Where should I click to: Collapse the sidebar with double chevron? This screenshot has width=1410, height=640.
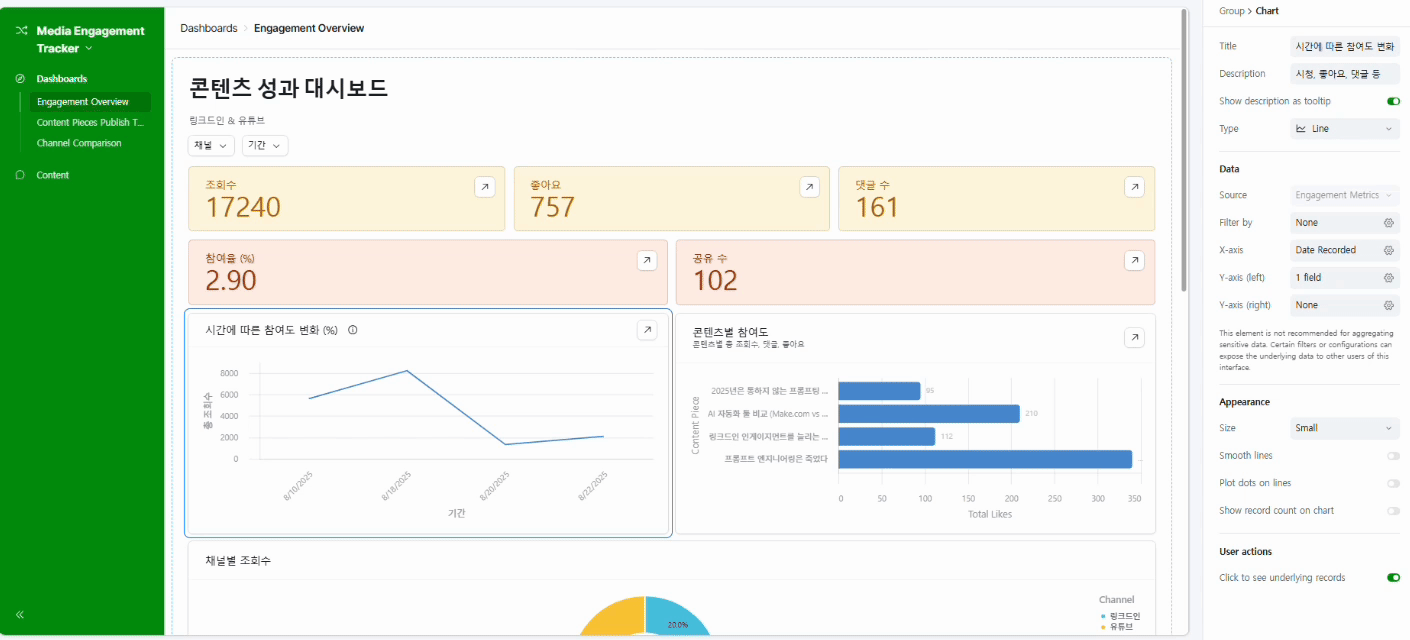pos(21,614)
